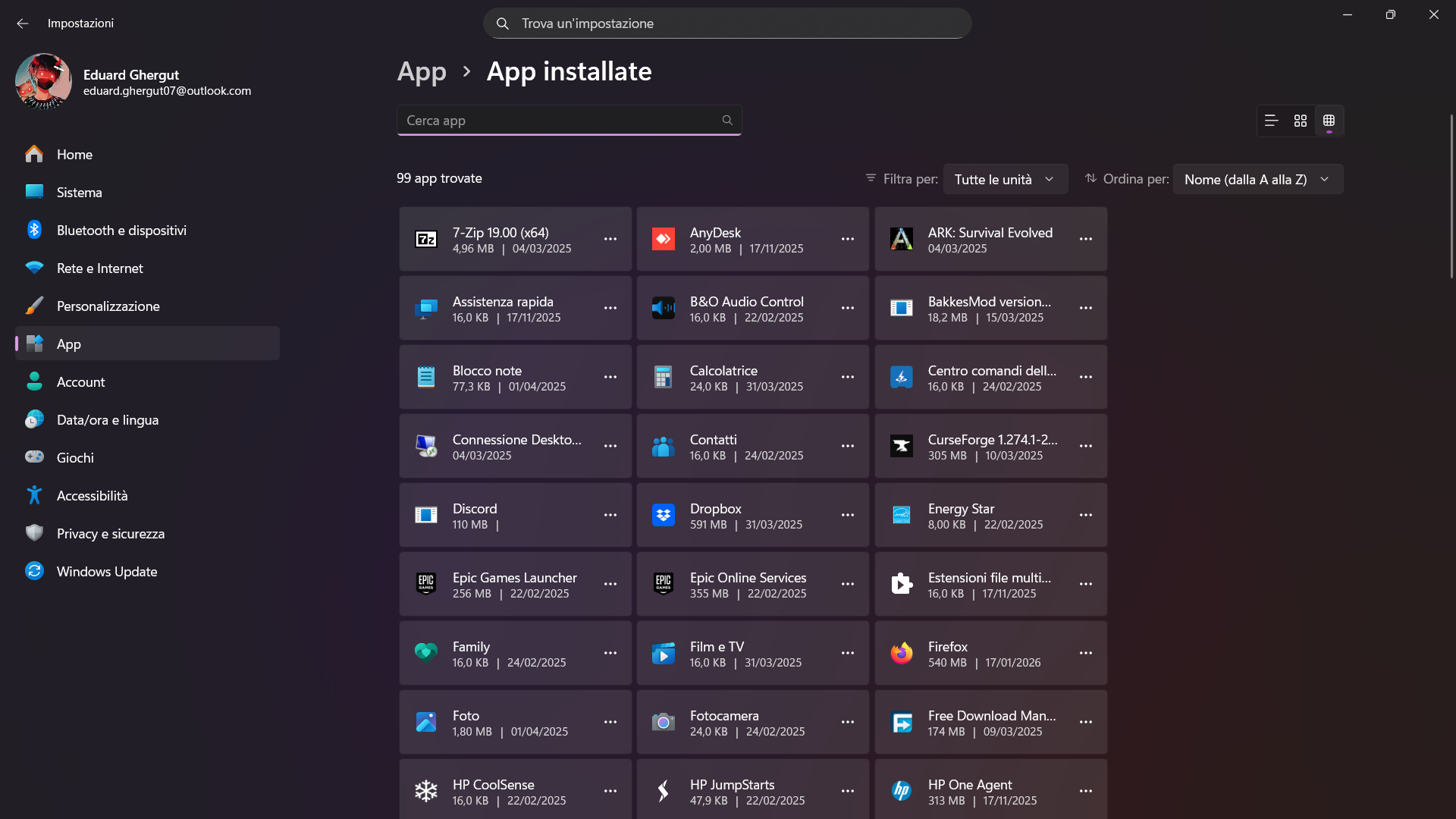Screen dimensions: 1456x819
Task: Open more options for Discord
Action: tap(610, 516)
